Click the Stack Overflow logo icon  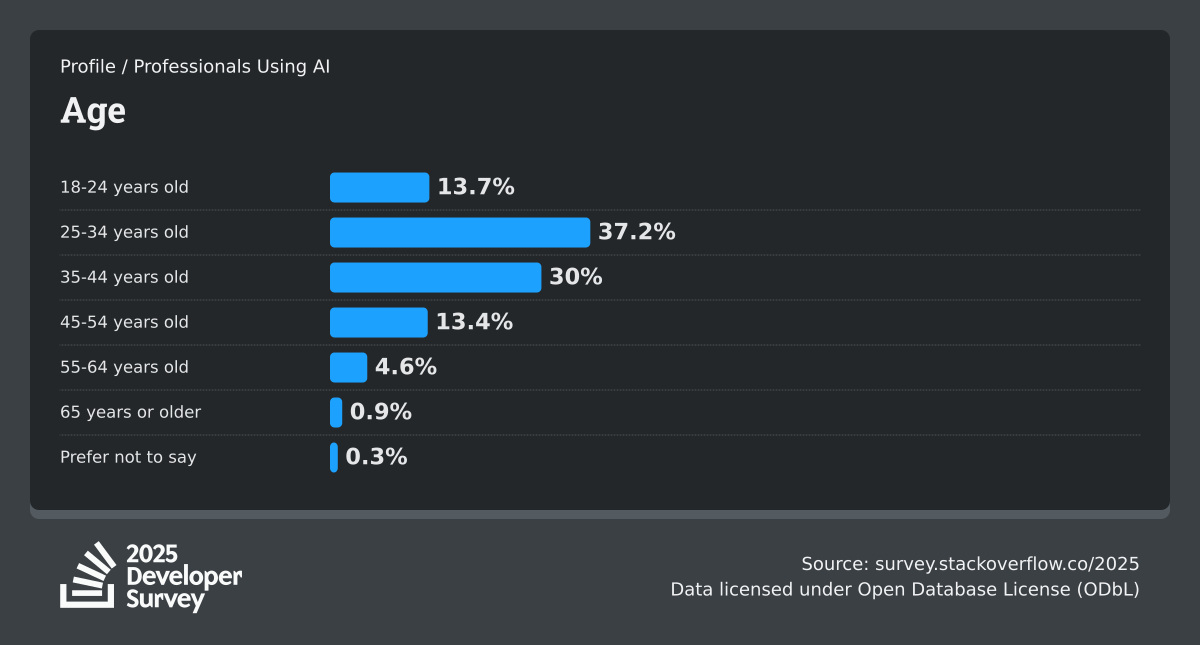(88, 575)
